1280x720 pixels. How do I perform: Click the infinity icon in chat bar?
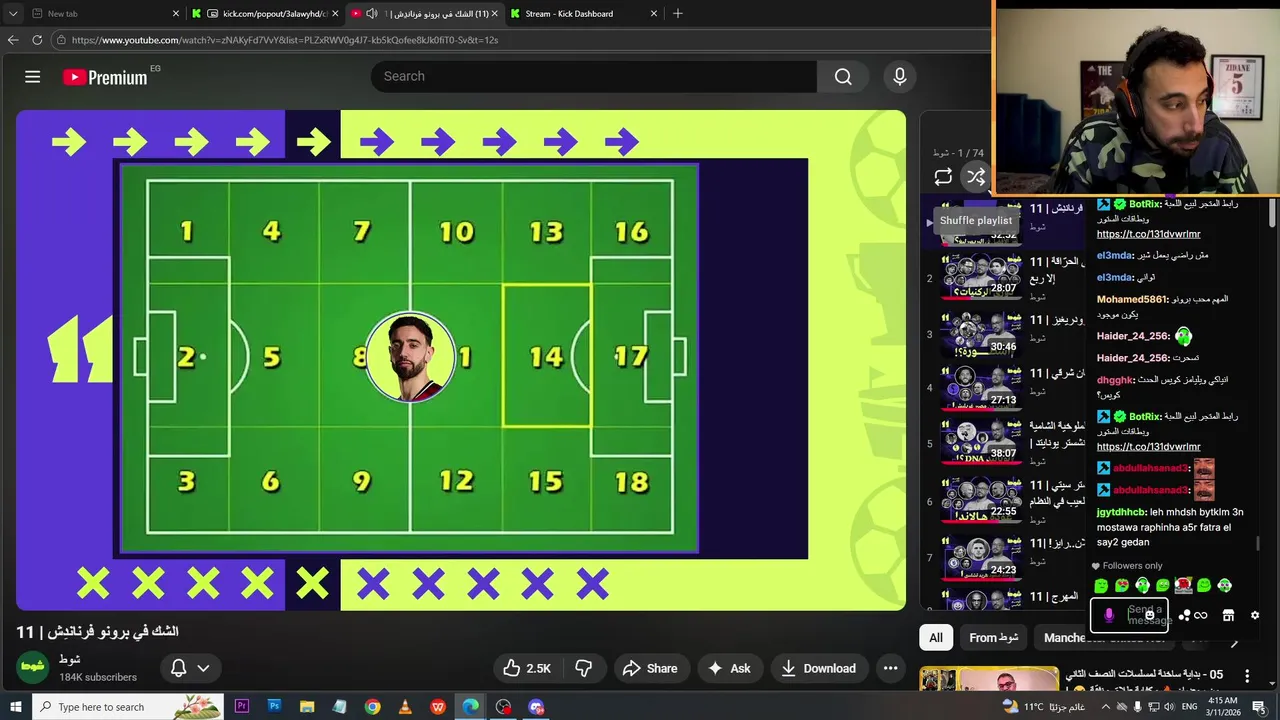tap(1200, 616)
